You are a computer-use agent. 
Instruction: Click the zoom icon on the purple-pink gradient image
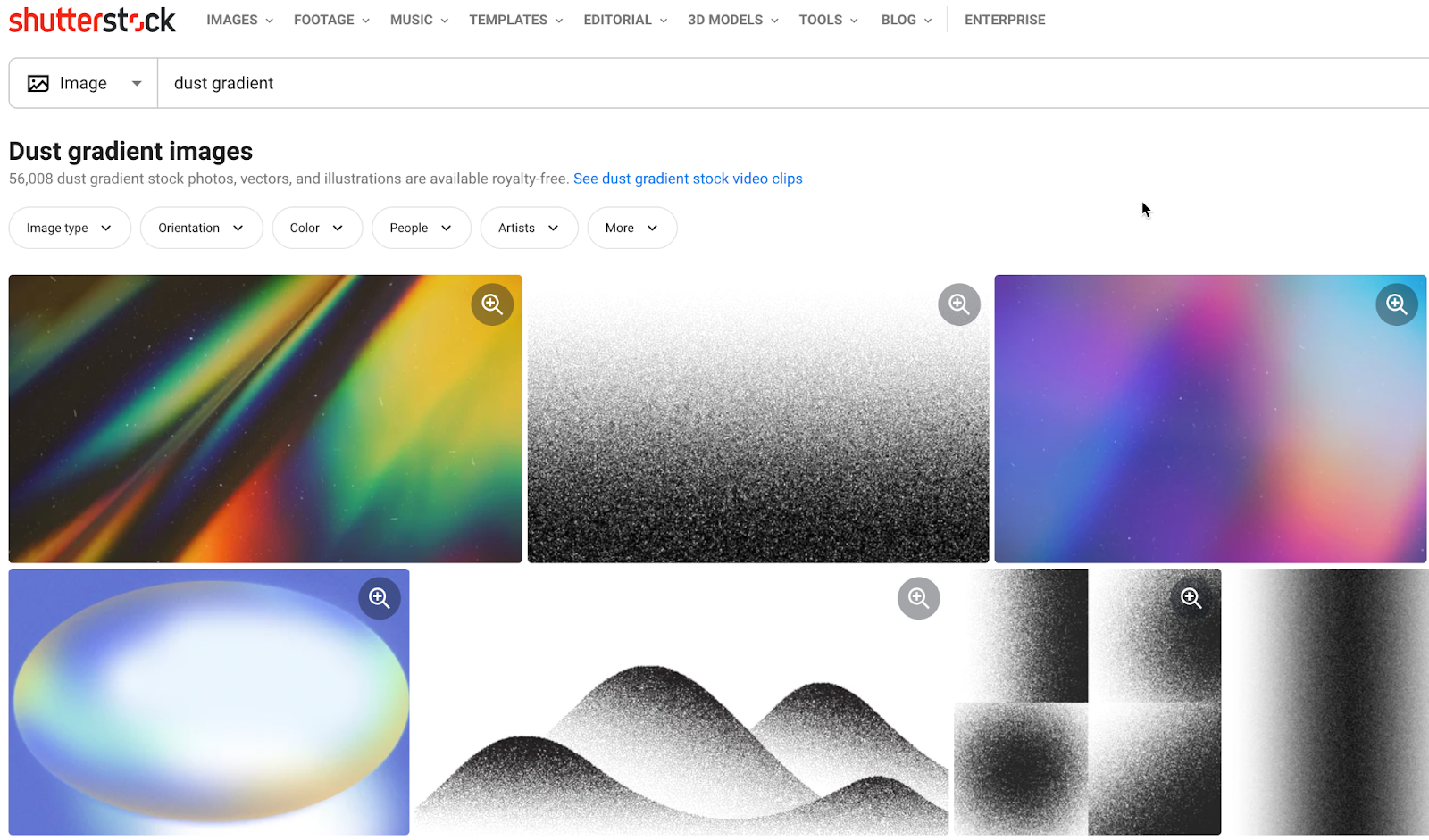(x=1396, y=304)
